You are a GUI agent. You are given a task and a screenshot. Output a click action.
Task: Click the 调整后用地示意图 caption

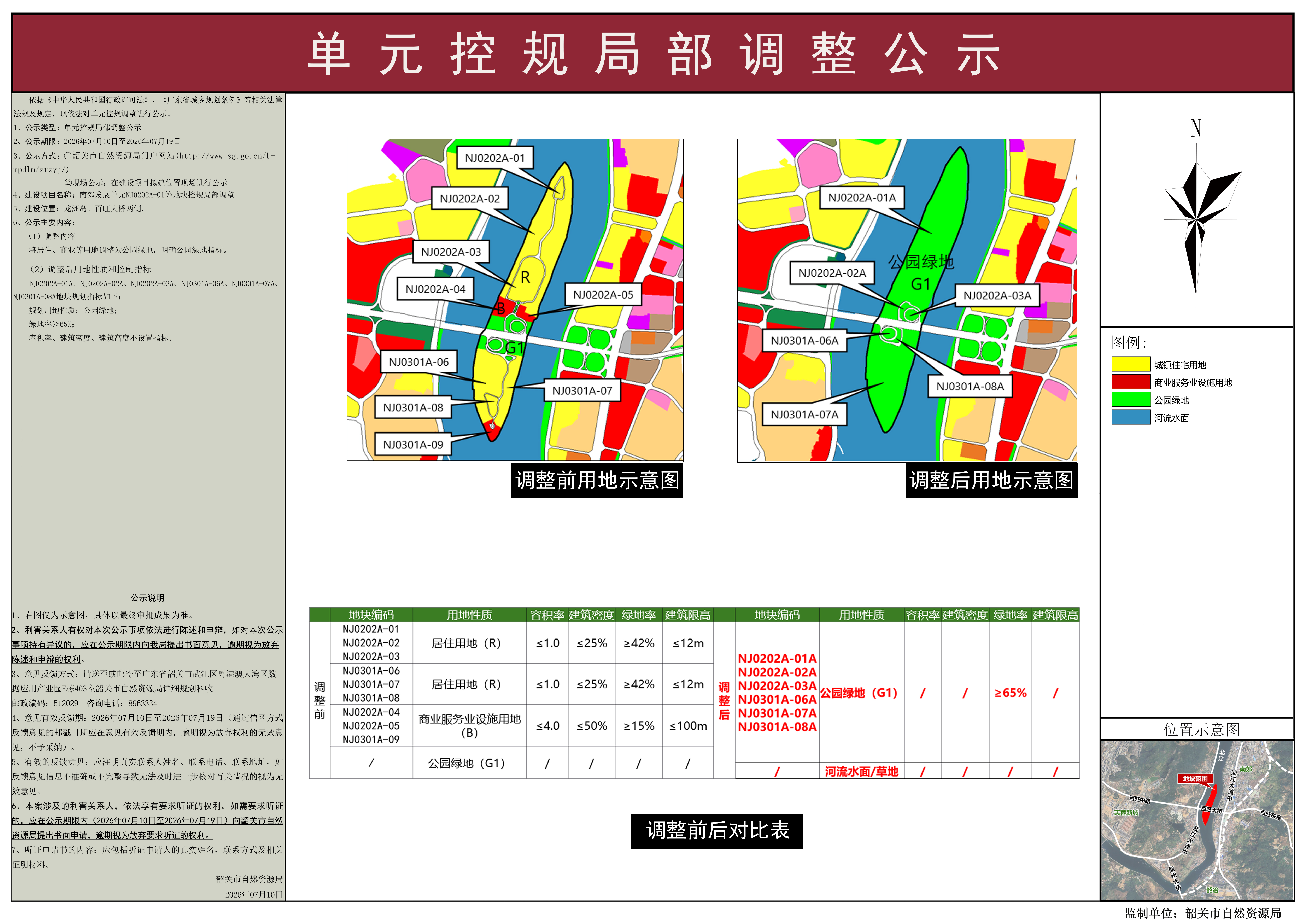pyautogui.click(x=991, y=480)
